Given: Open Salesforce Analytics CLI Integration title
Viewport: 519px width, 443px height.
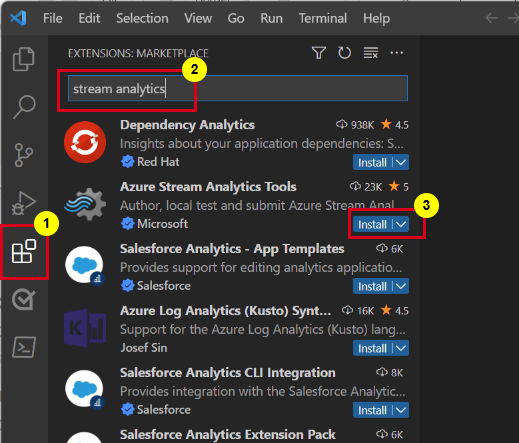Looking at the screenshot, I should (x=228, y=373).
